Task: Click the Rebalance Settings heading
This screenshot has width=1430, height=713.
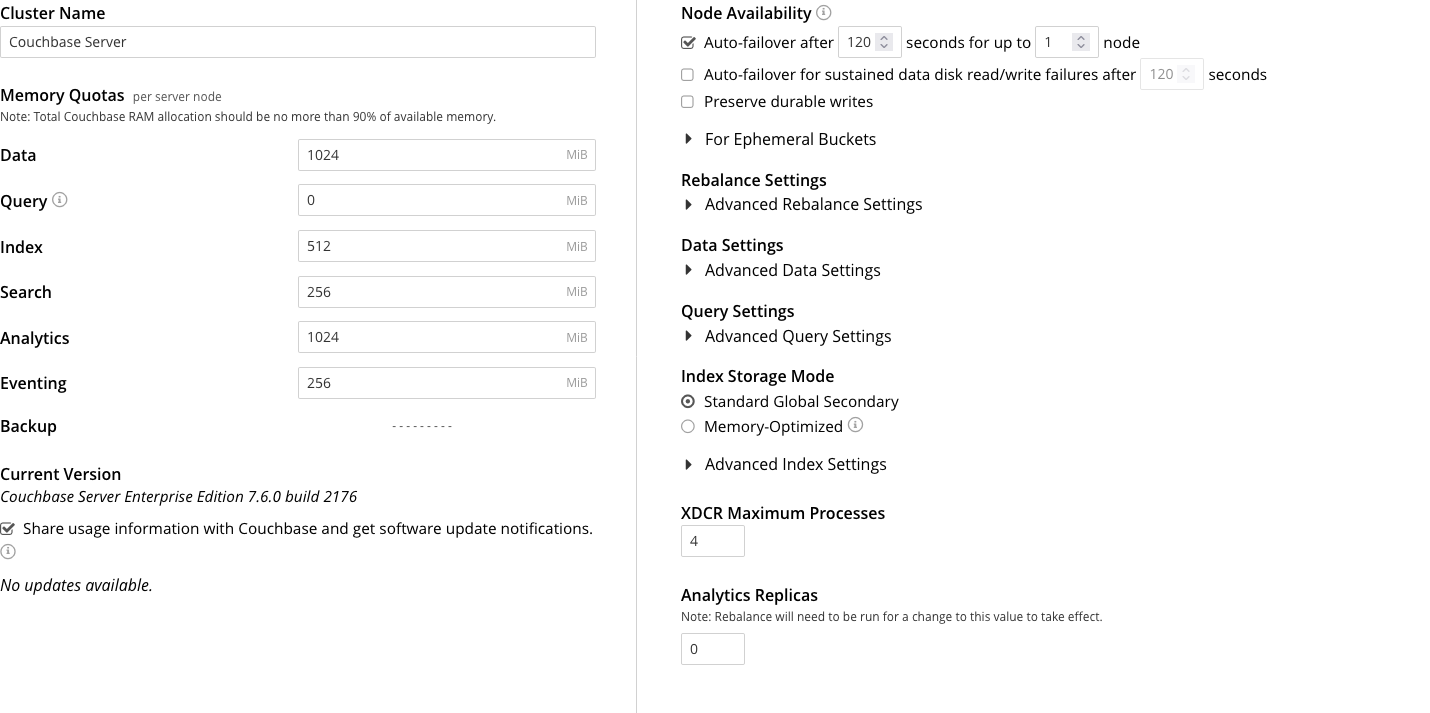Action: coord(754,180)
